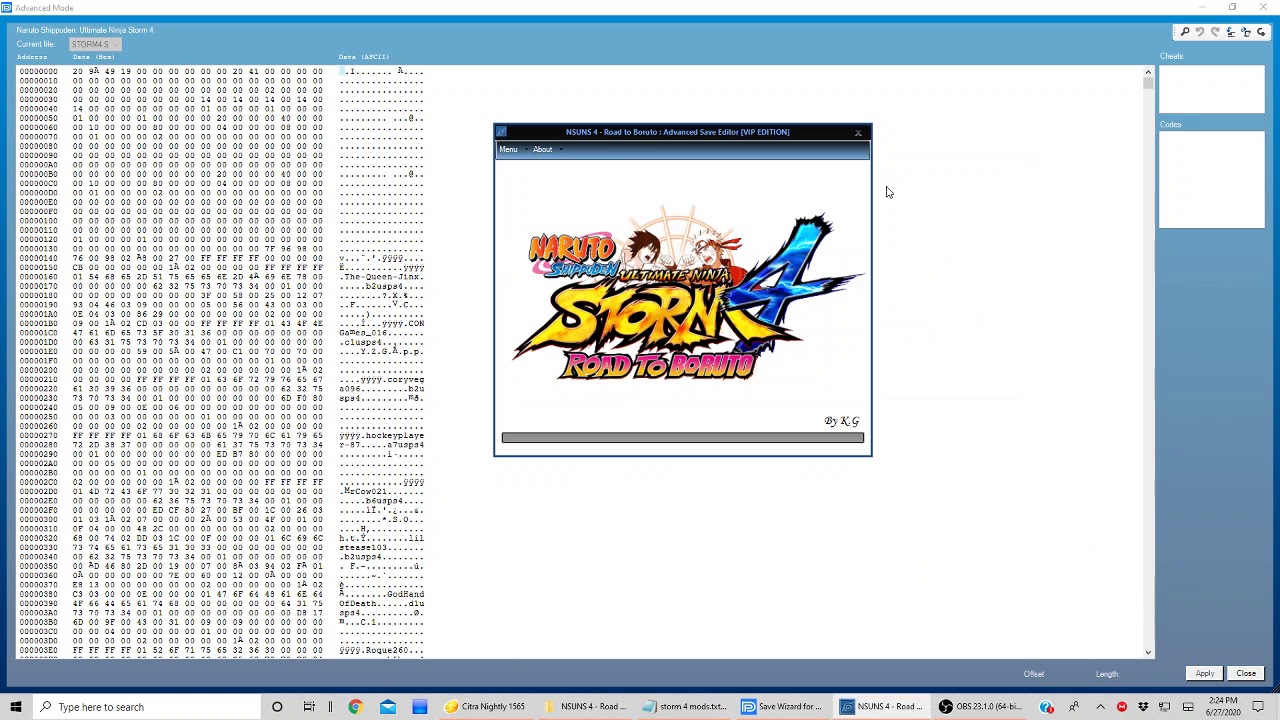The width and height of the screenshot is (1280, 720).
Task: Click the Undo arrow in Advanced Mode toolbar
Action: pyautogui.click(x=1200, y=32)
